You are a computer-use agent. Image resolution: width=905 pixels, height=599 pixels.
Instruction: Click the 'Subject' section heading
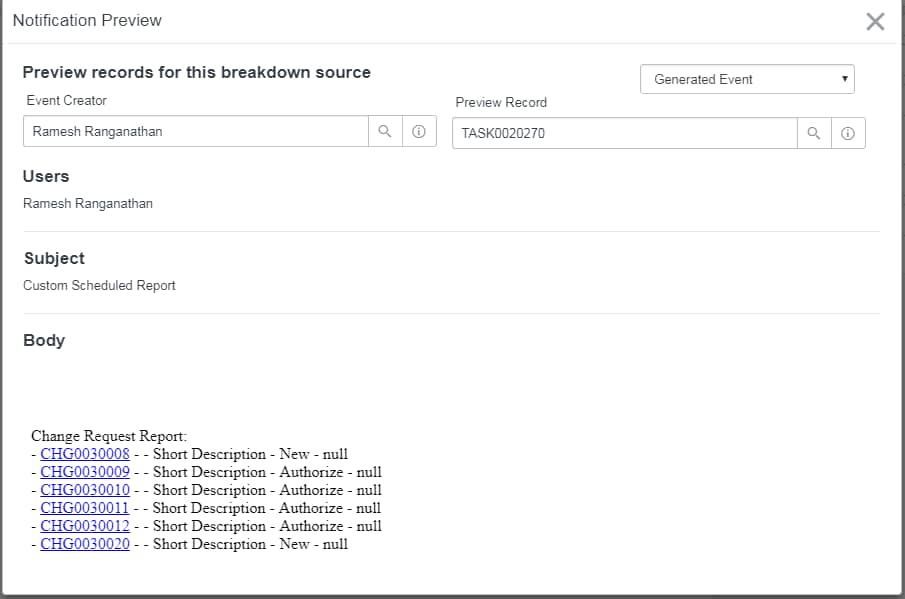click(x=54, y=259)
